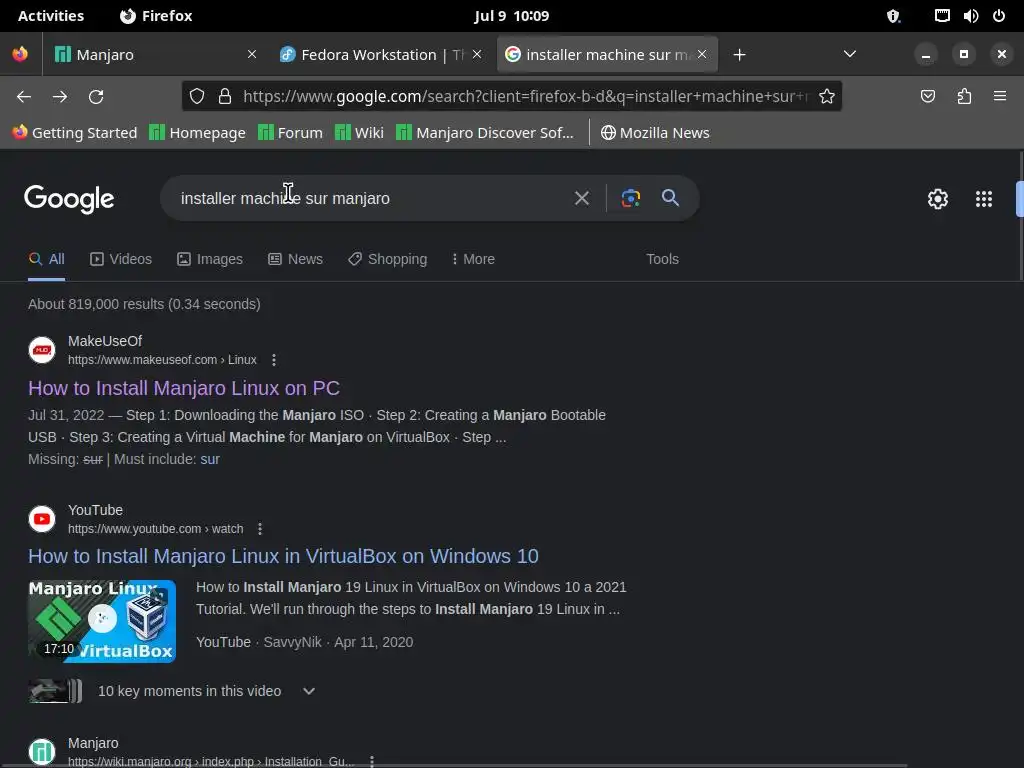The height and width of the screenshot is (768, 1024).
Task: Search by image with Google Lens
Action: [630, 198]
